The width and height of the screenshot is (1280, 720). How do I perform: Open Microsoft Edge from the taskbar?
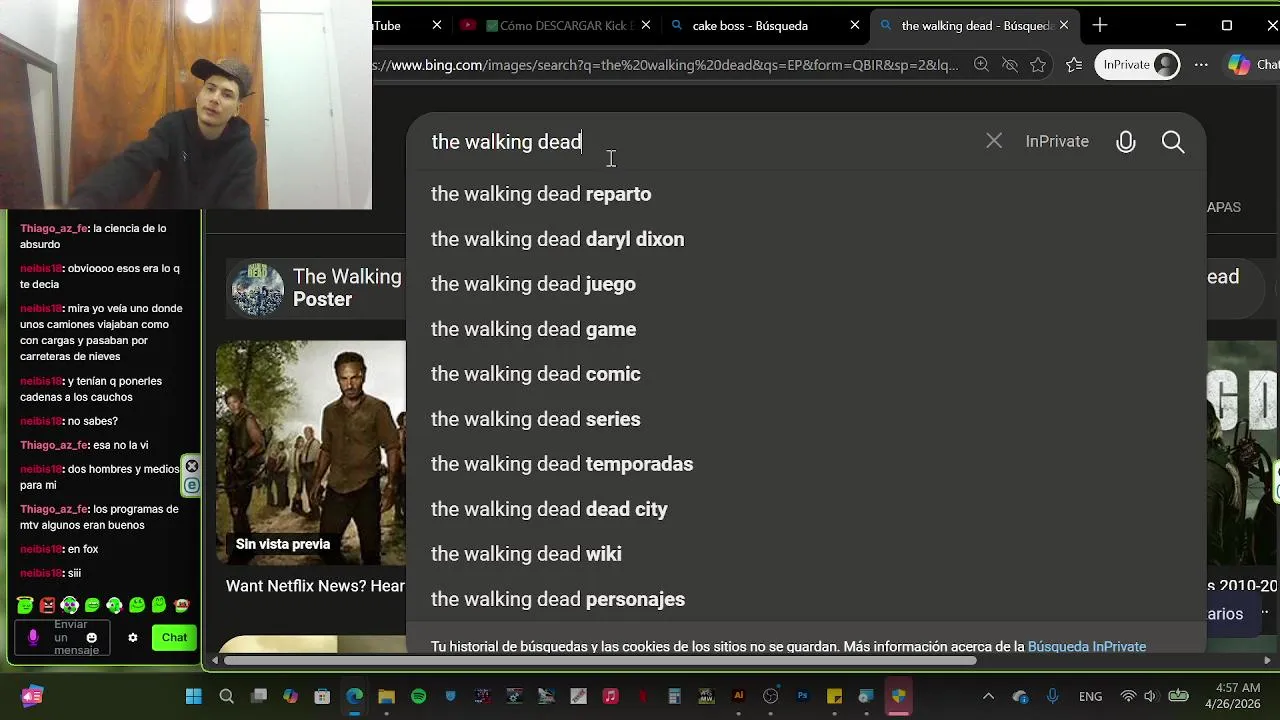(354, 696)
